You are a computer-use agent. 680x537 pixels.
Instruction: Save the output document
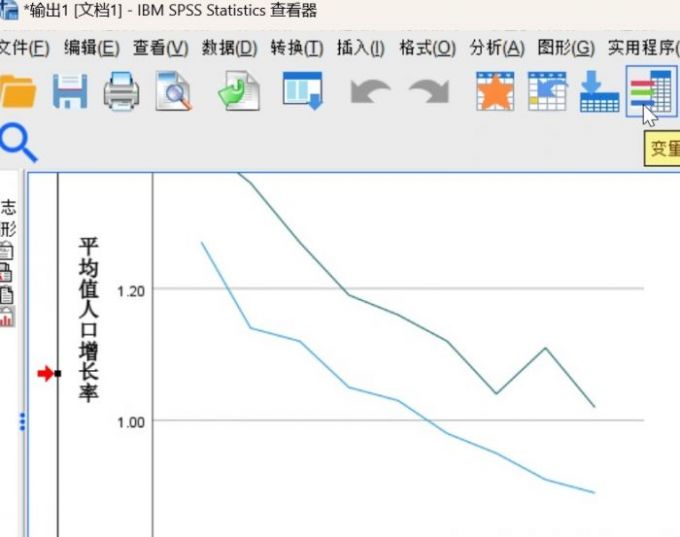click(70, 91)
